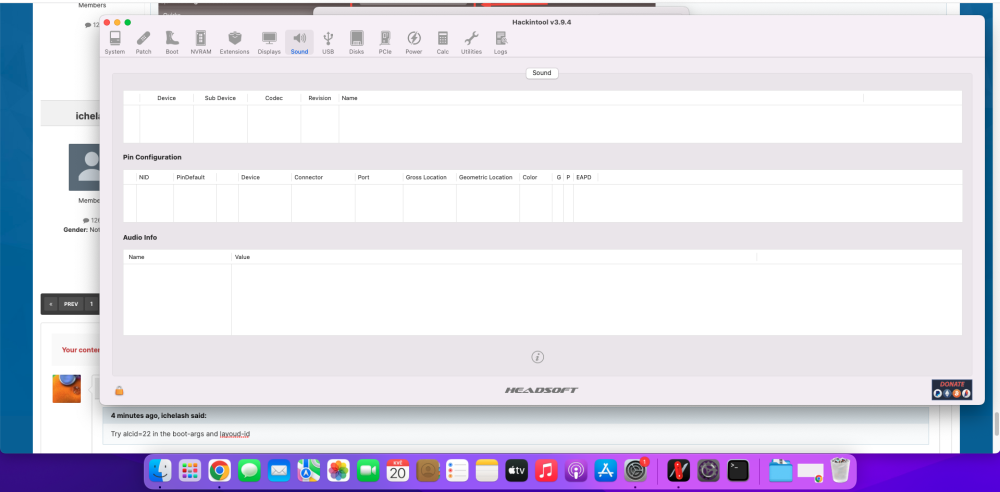Open Contacts from the Dock

point(428,471)
